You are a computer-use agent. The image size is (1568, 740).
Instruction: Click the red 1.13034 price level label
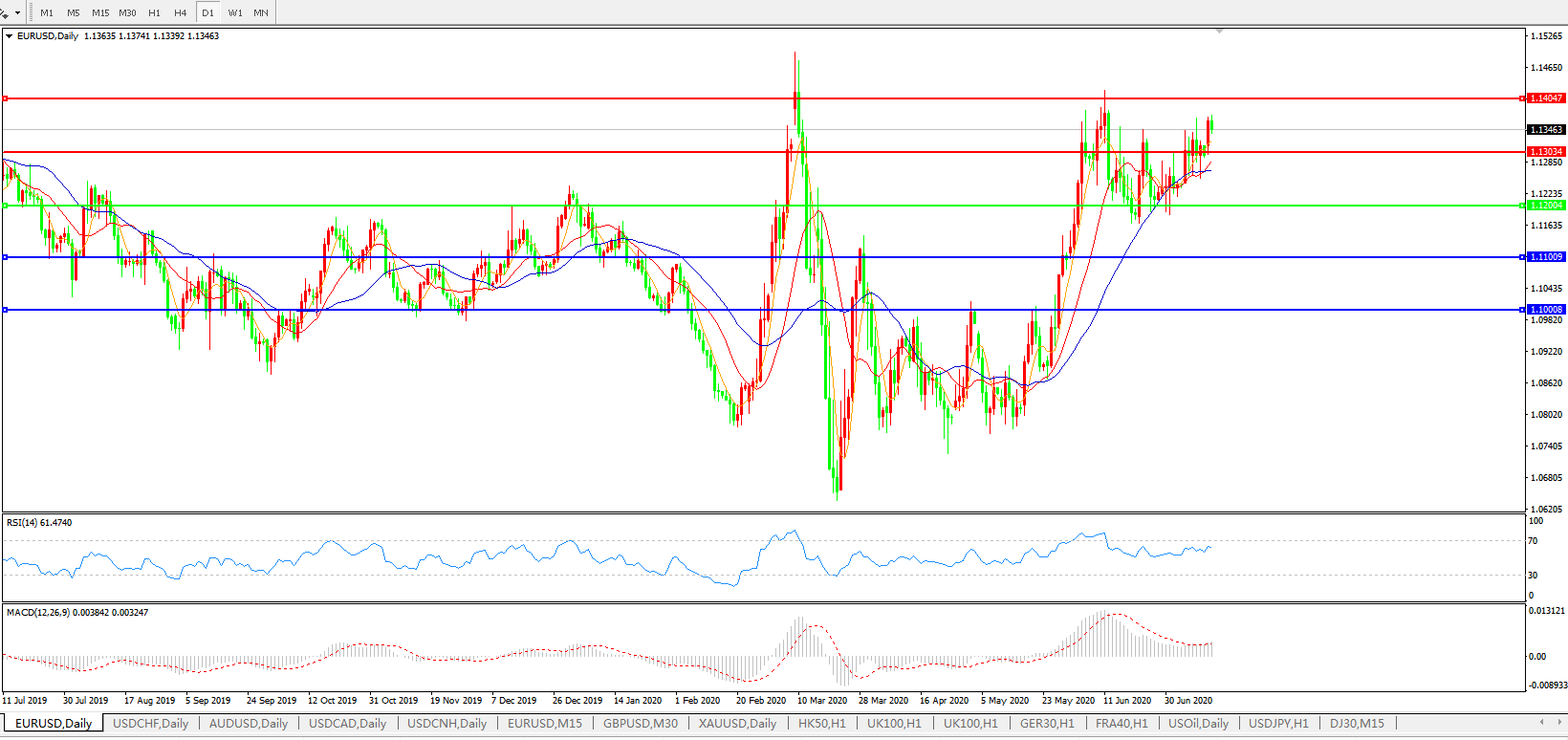1546,152
